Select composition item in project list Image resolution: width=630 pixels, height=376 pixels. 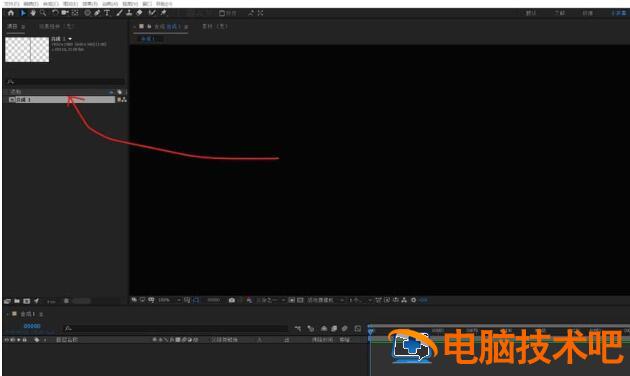click(x=61, y=100)
